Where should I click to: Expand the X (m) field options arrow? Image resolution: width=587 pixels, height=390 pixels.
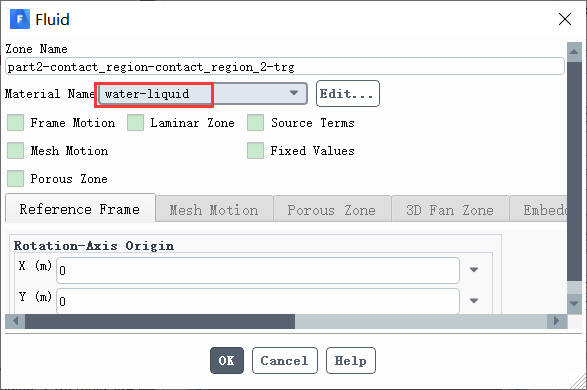[474, 269]
